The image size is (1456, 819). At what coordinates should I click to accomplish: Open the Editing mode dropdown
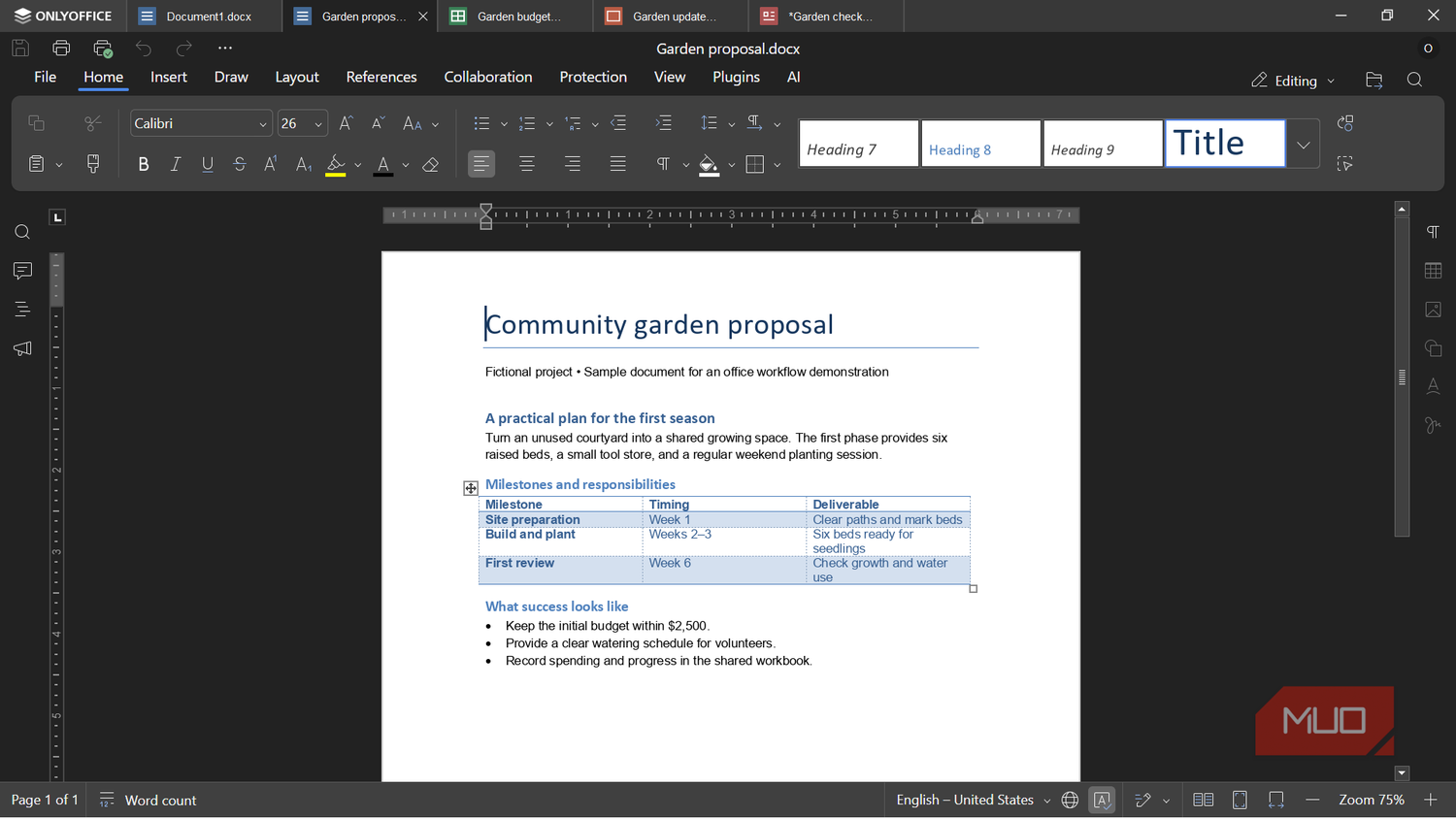pyautogui.click(x=1293, y=81)
